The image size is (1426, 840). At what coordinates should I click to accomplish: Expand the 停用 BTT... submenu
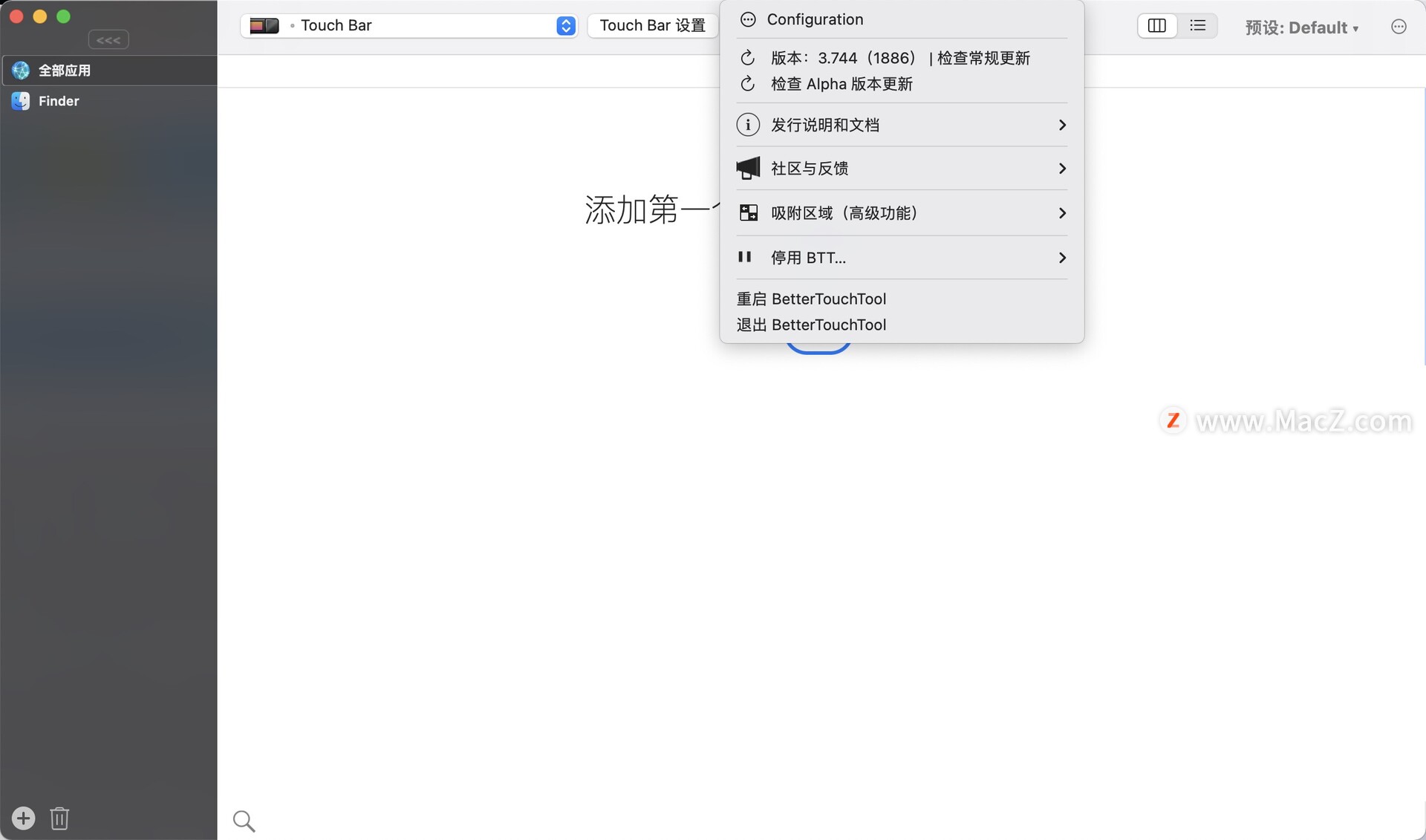902,258
